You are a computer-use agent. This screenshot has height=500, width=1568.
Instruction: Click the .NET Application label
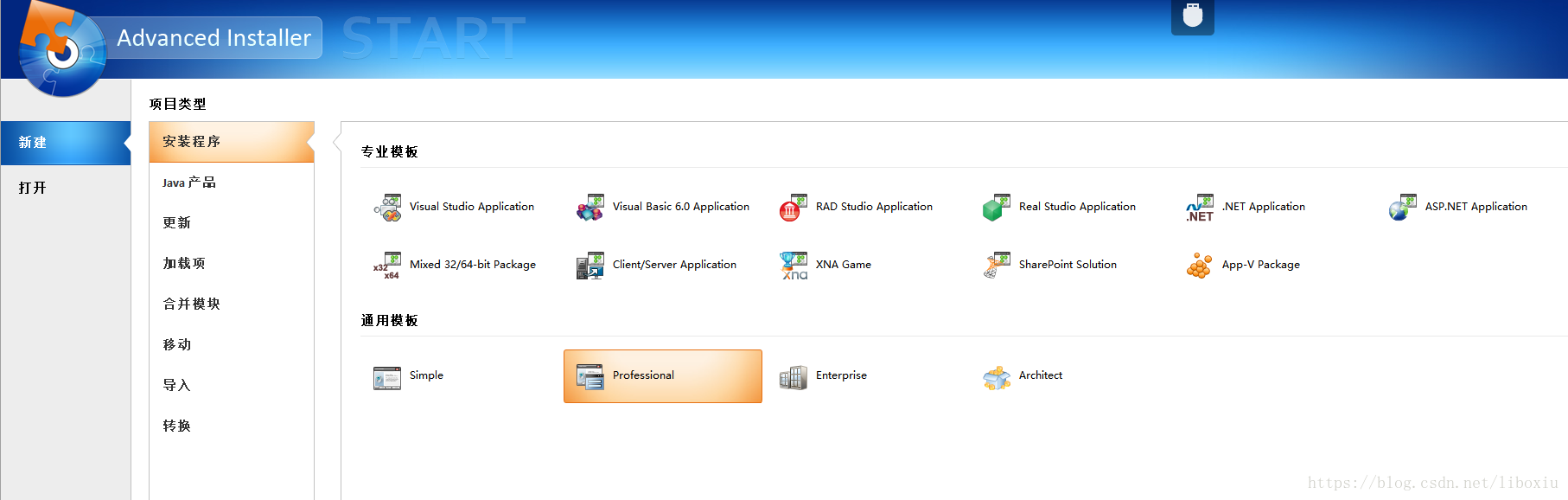pos(1264,207)
